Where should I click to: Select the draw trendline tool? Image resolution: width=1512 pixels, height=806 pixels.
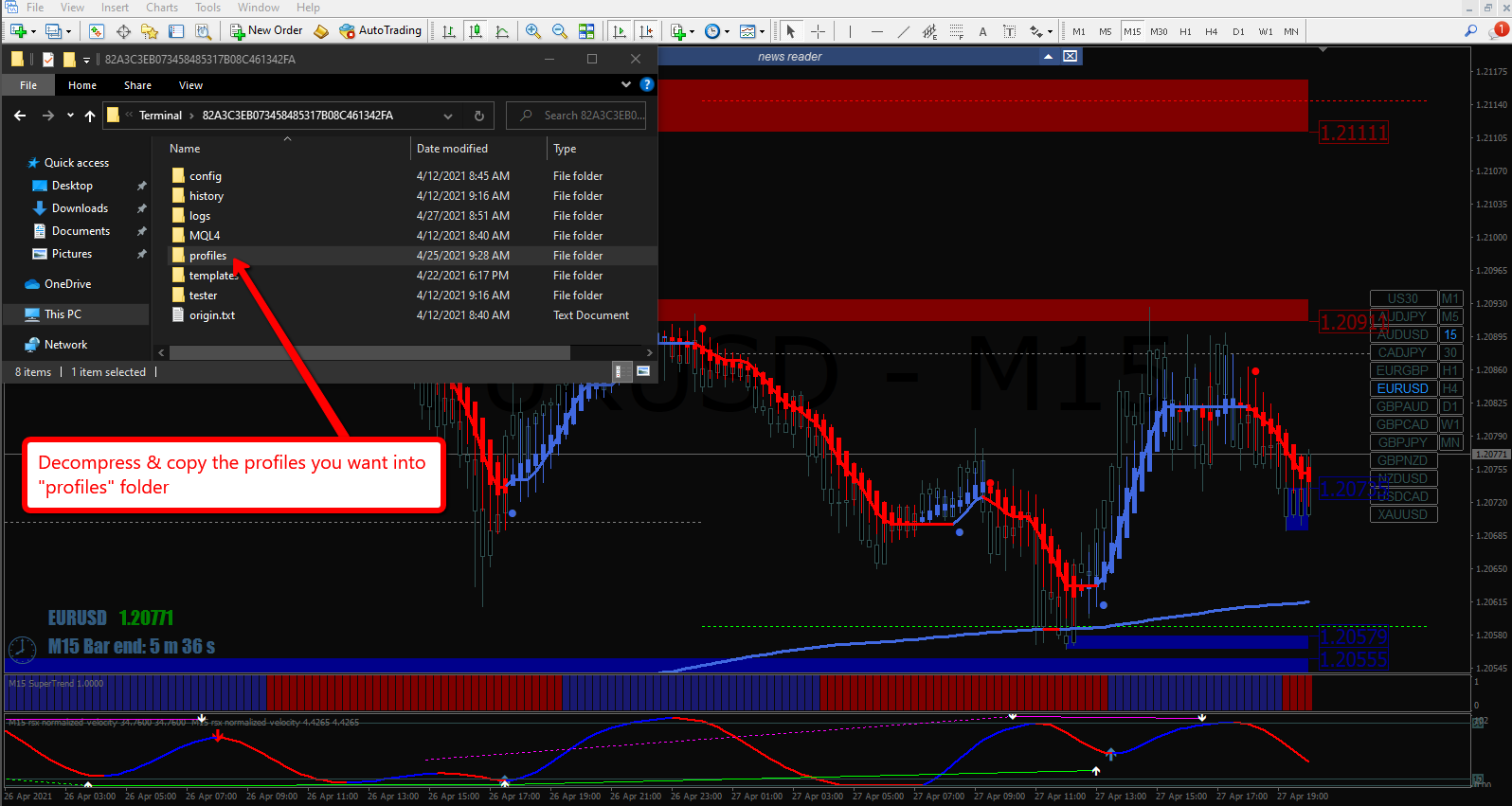pos(903,31)
